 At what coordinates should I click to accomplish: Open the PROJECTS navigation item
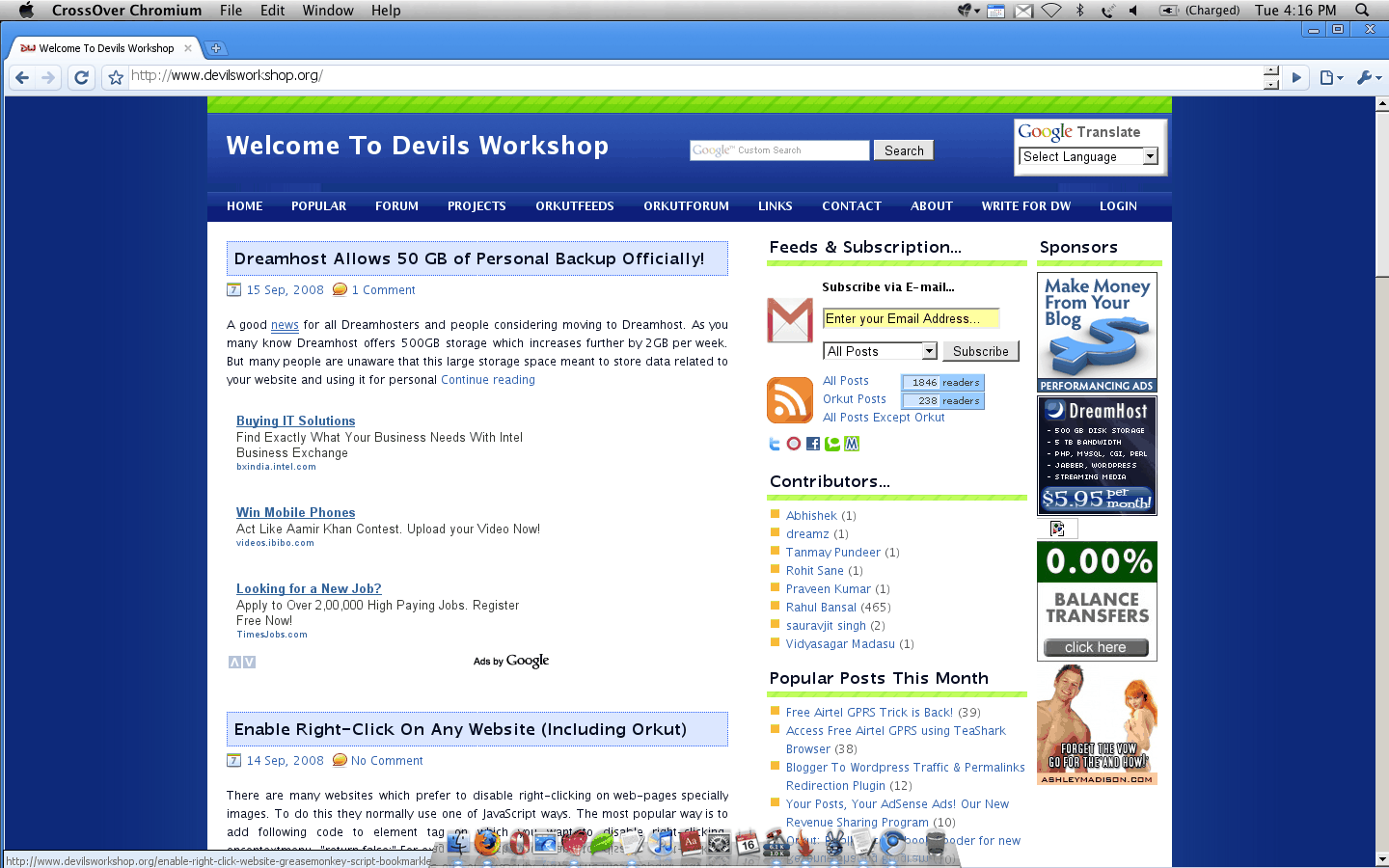(x=477, y=206)
